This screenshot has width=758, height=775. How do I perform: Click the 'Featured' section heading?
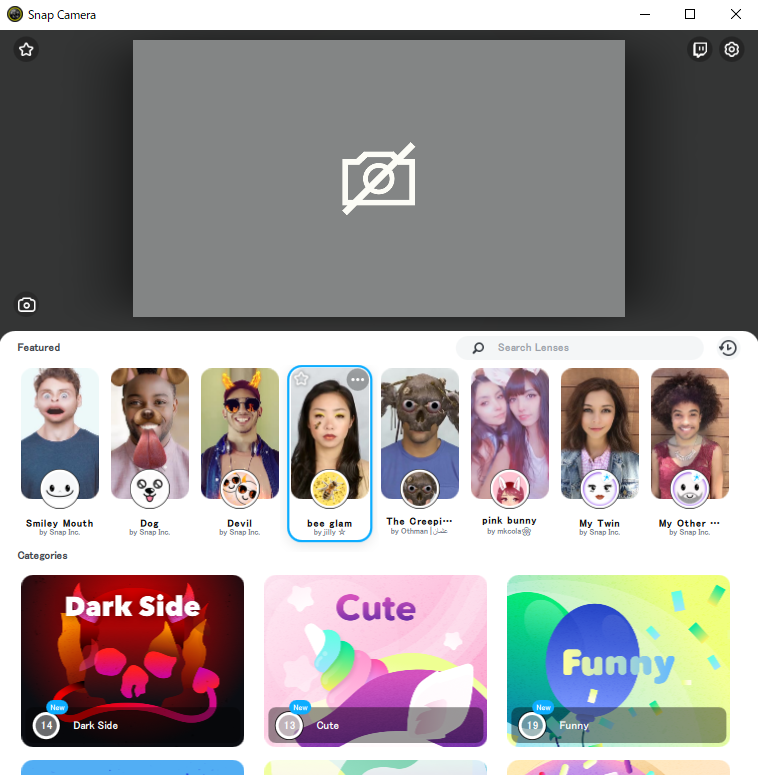tap(39, 347)
